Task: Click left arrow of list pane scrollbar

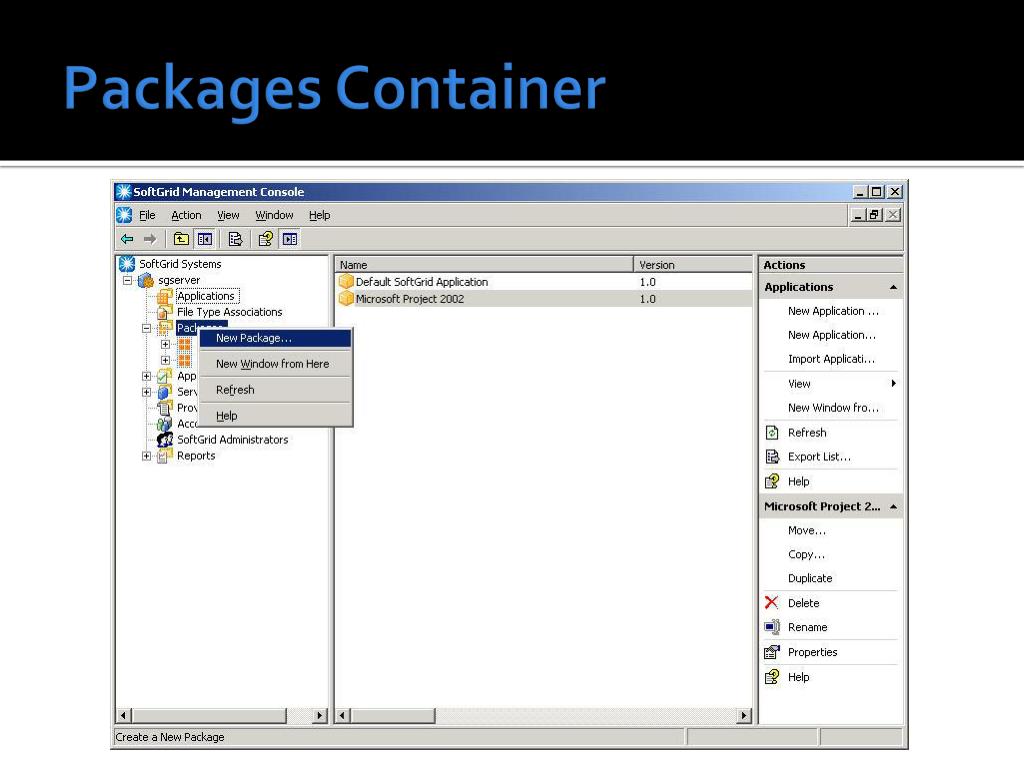Action: tap(343, 716)
